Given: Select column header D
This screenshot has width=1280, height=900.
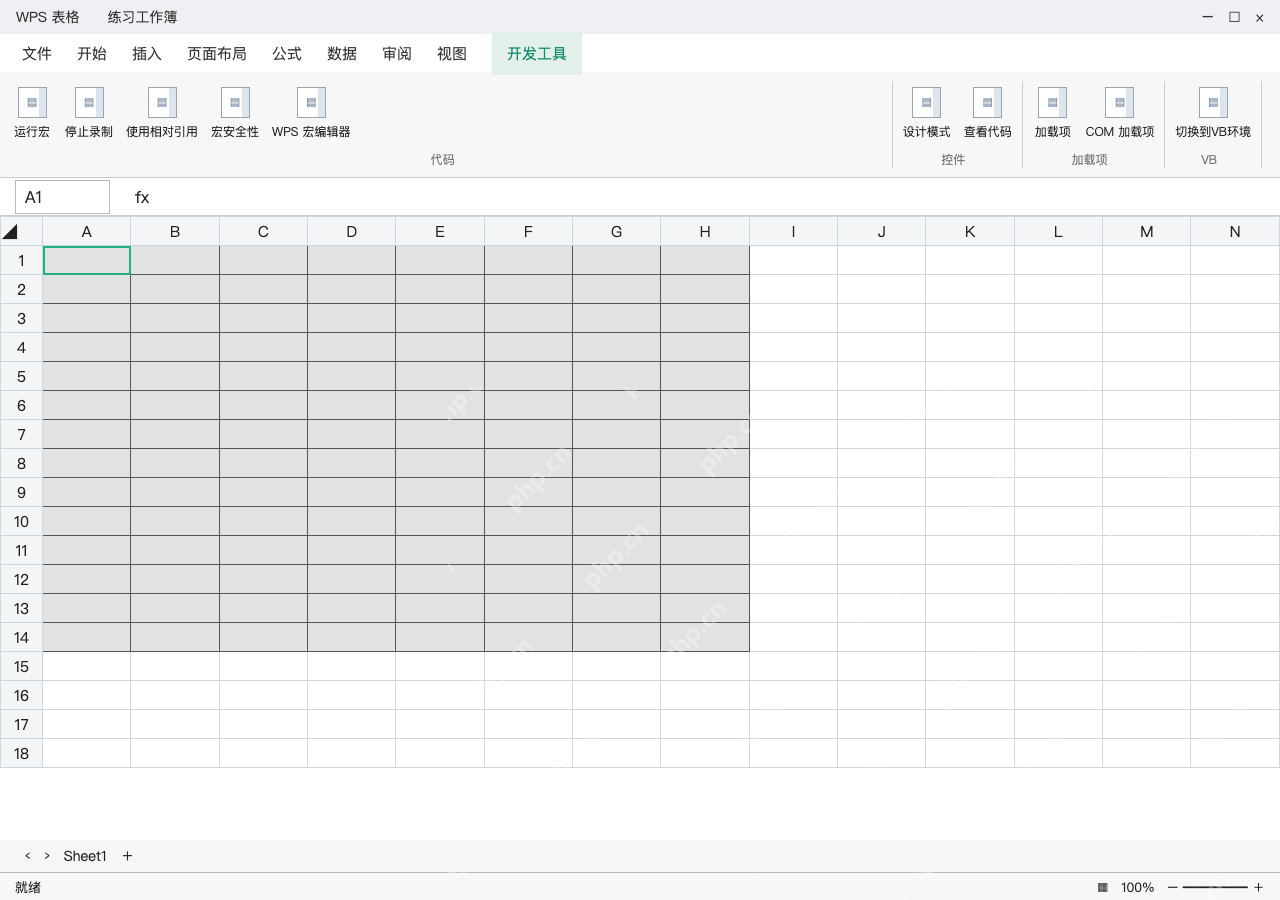Looking at the screenshot, I should tap(352, 231).
